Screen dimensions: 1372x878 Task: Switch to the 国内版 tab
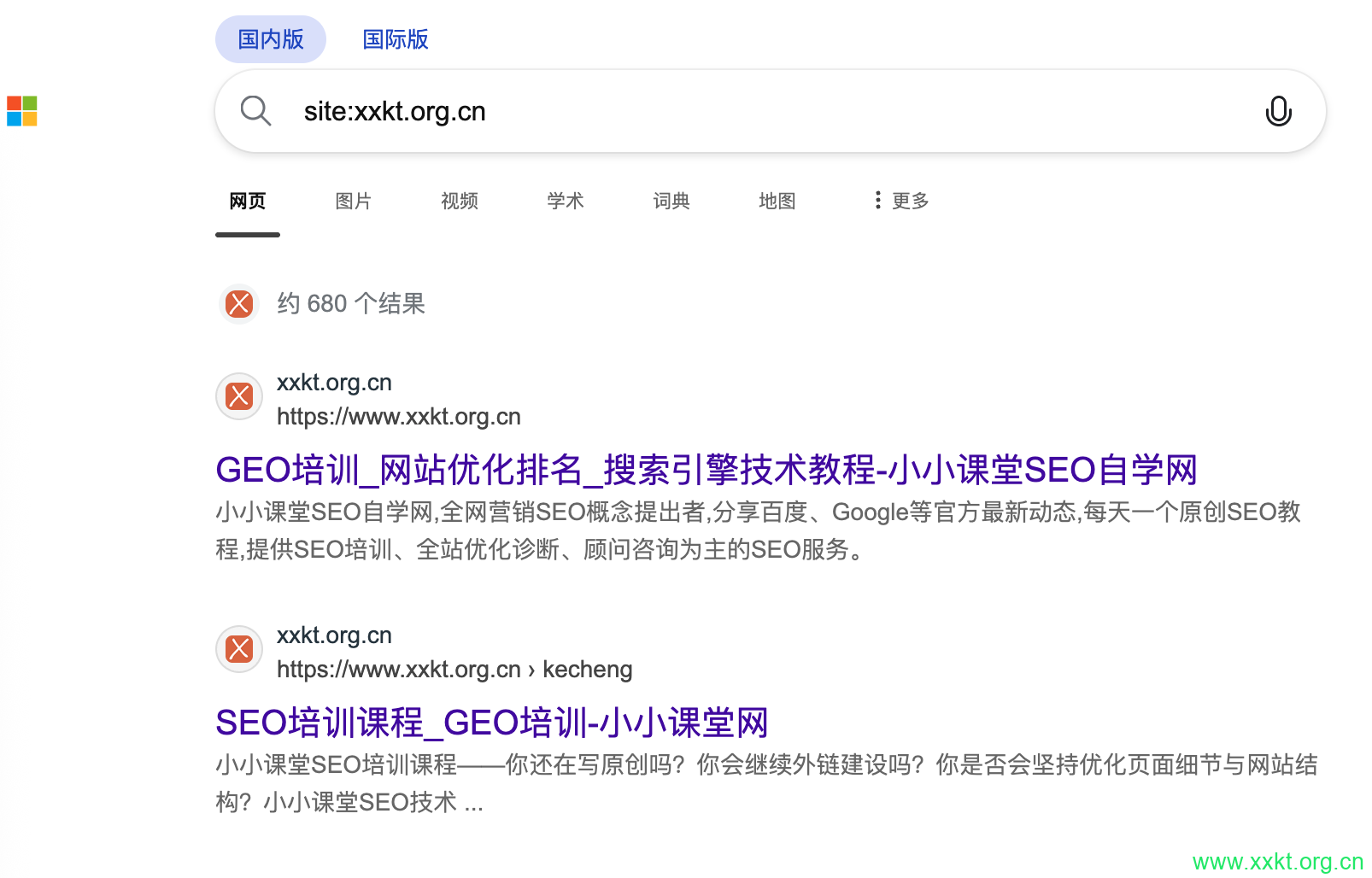pyautogui.click(x=271, y=39)
